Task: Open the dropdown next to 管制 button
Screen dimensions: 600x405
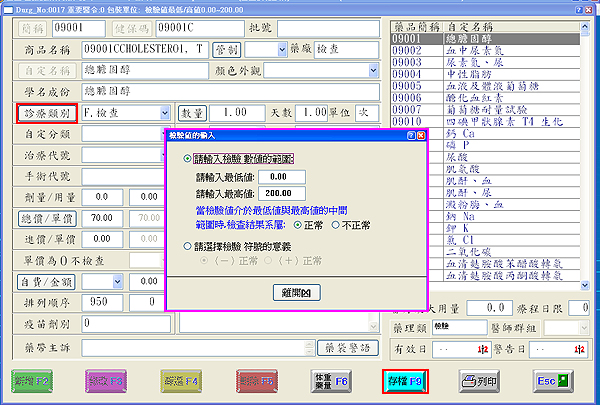Action: pos(280,48)
